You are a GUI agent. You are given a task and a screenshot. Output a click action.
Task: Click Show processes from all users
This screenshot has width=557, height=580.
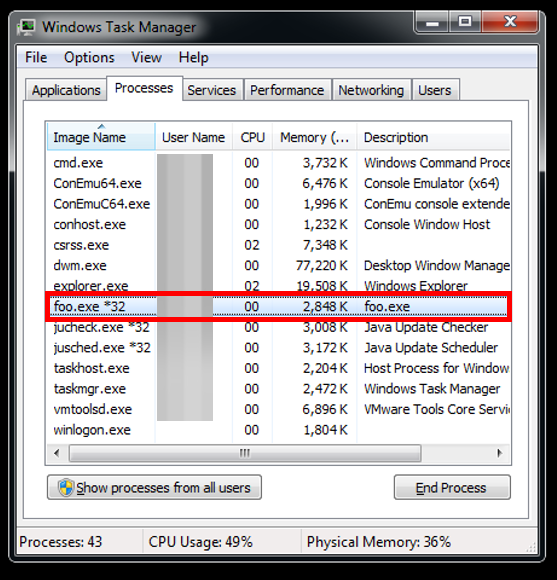154,488
